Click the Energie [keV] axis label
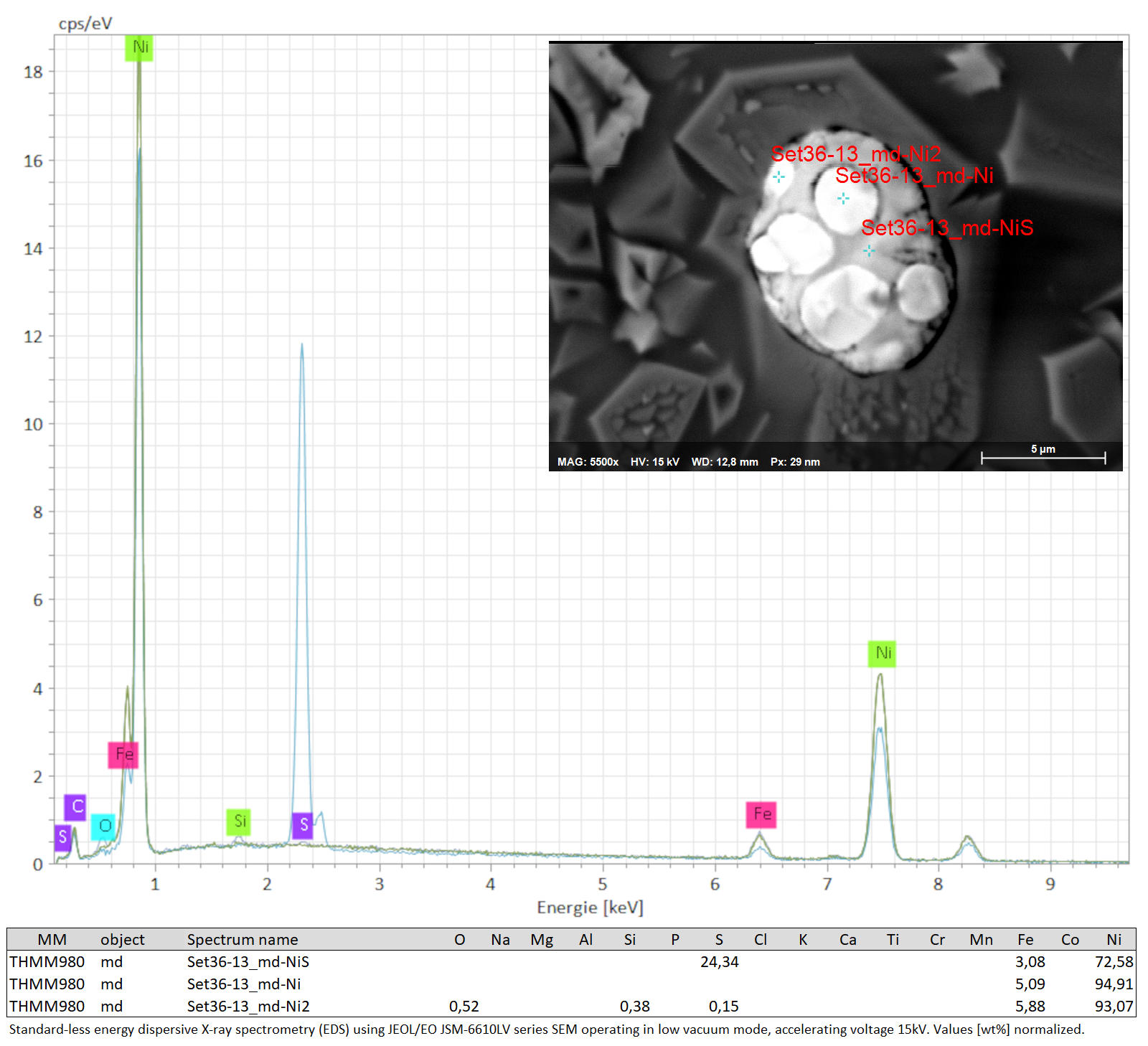 point(590,908)
